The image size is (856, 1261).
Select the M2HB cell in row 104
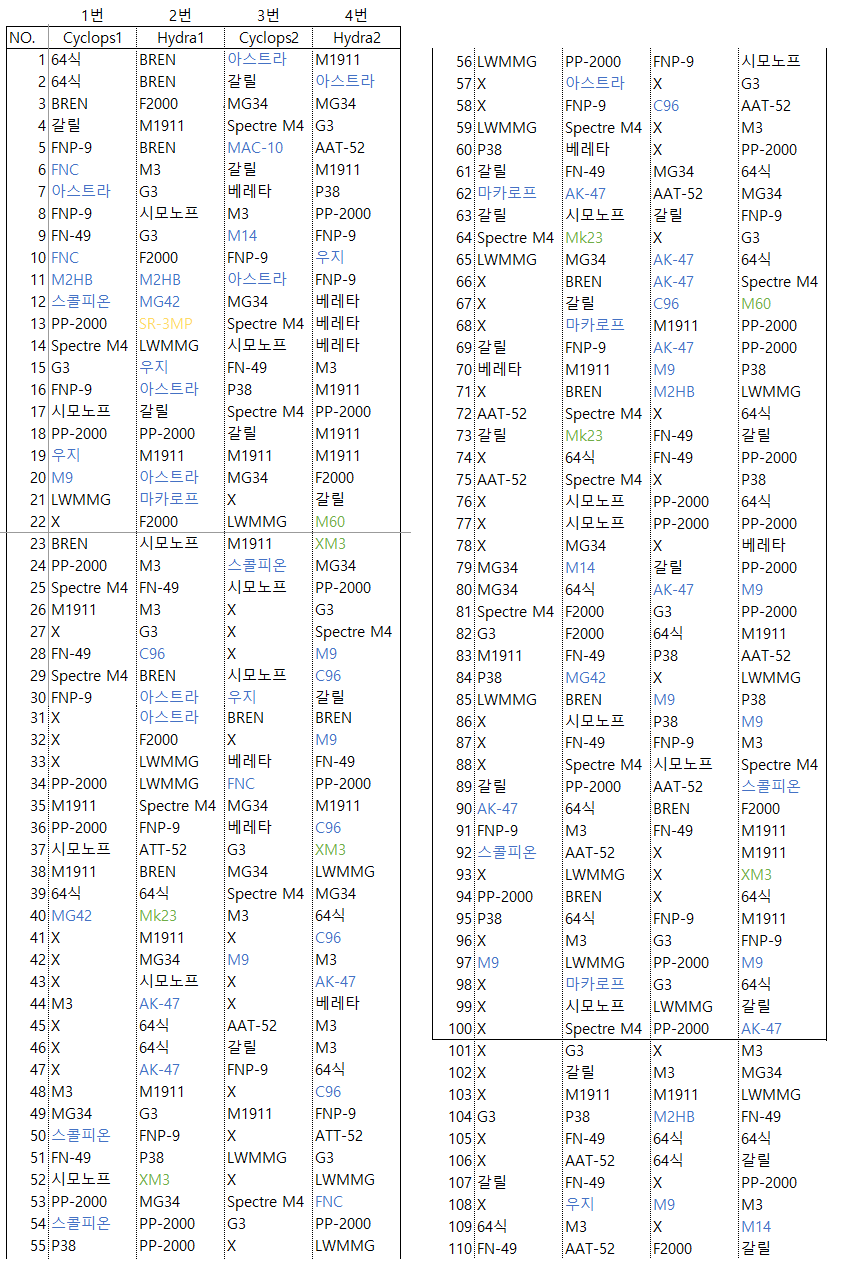tap(674, 1116)
